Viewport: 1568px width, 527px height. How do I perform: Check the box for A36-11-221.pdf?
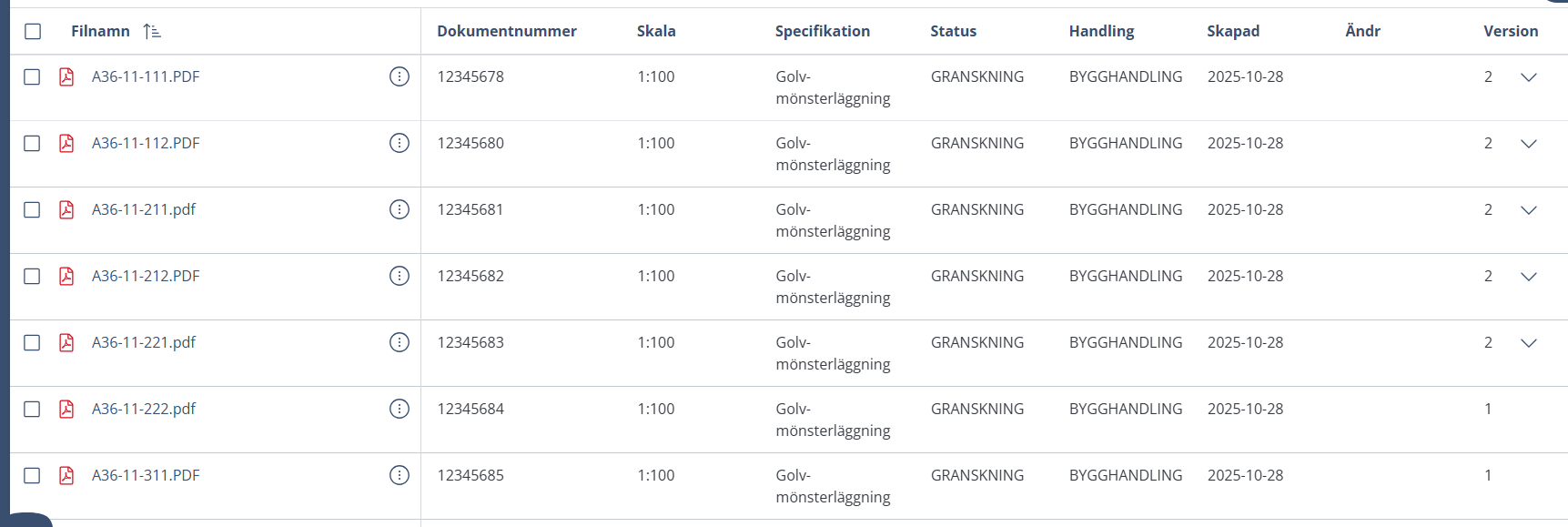click(32, 342)
